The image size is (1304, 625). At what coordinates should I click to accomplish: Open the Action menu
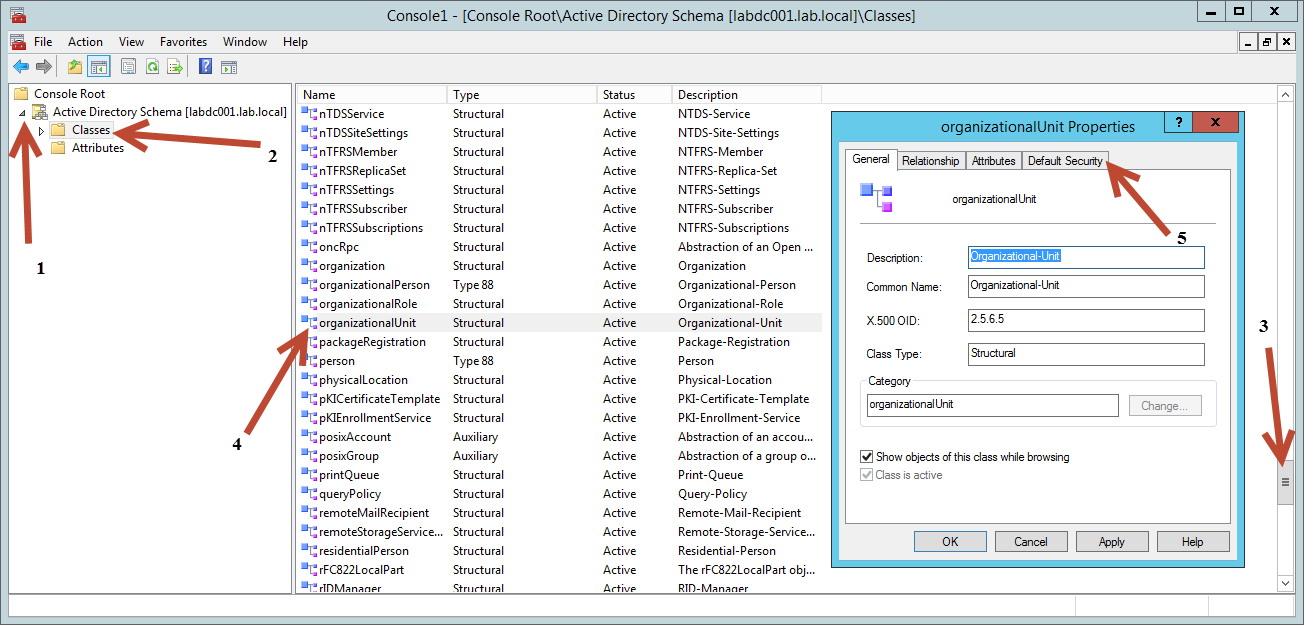[x=85, y=42]
